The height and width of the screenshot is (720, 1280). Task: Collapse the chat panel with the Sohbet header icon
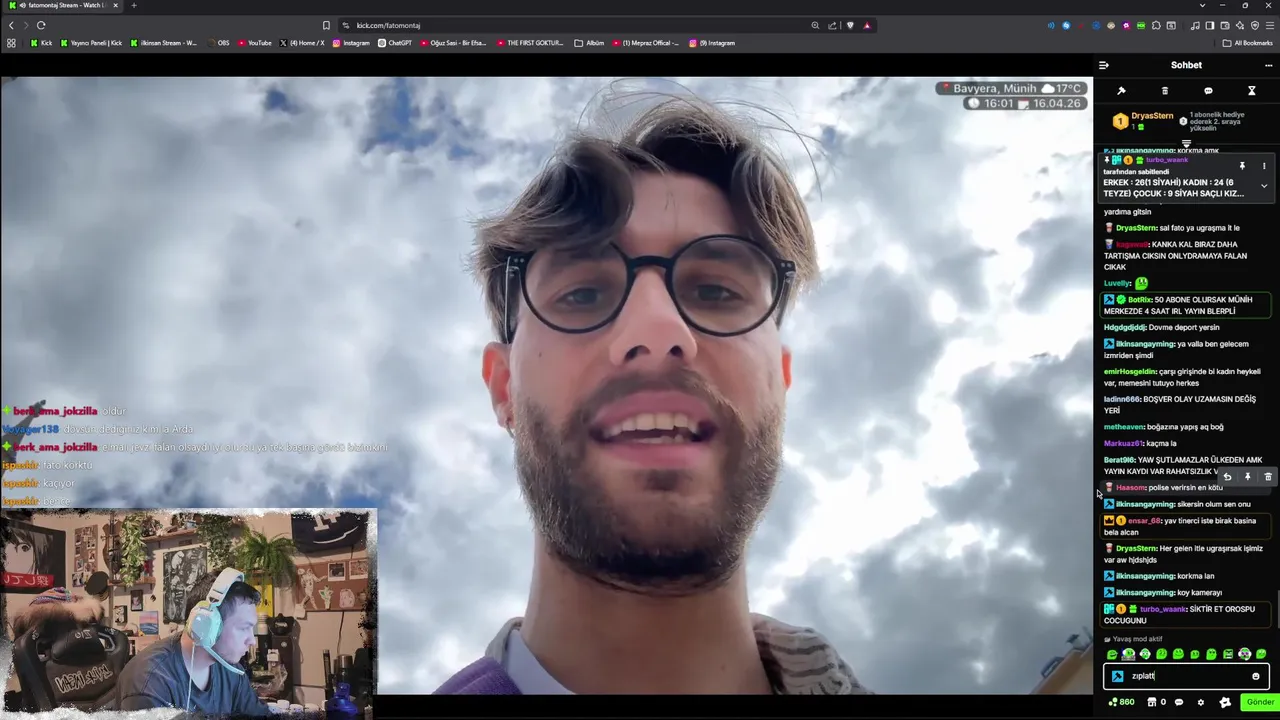[1104, 65]
